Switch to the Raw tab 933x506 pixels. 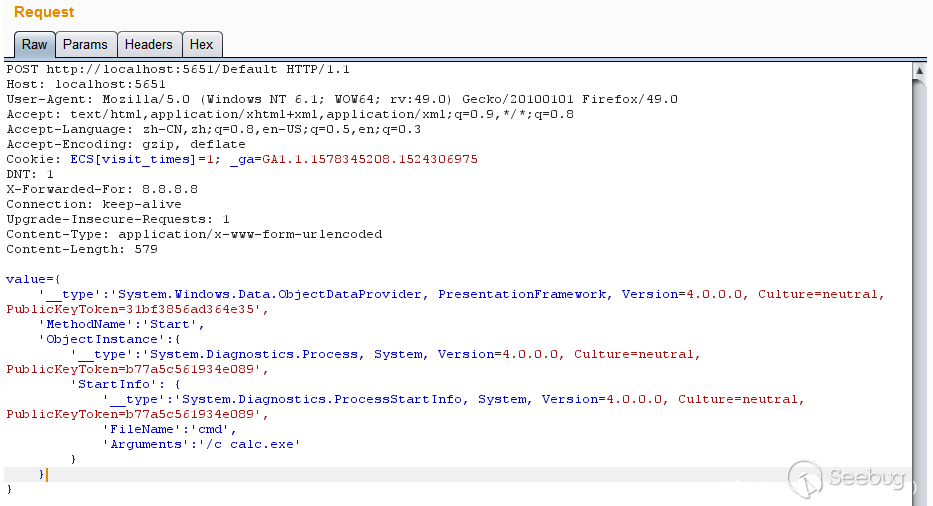[x=35, y=45]
